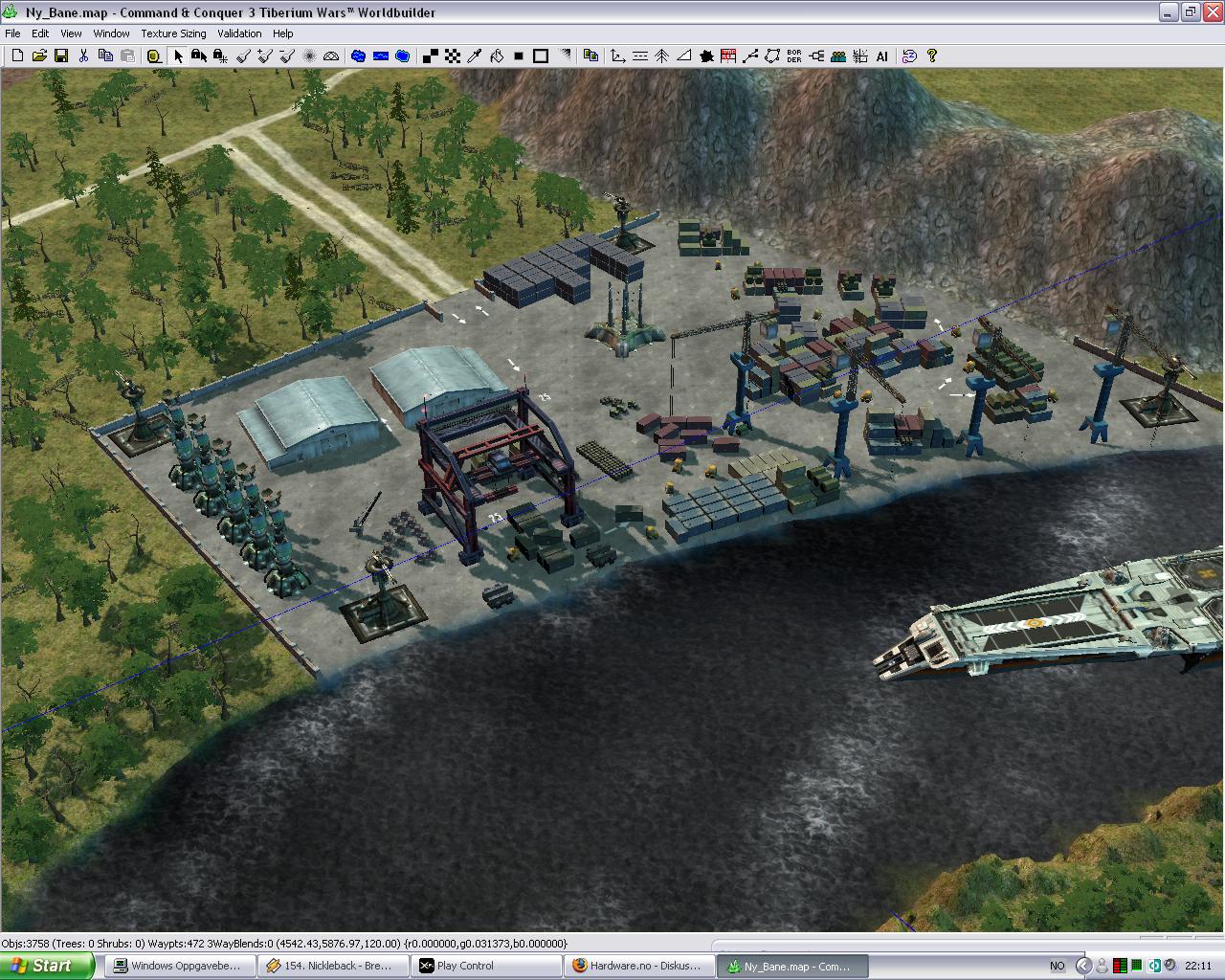The height and width of the screenshot is (980, 1225).
Task: Open the Texture Sizing menu
Action: 173,33
